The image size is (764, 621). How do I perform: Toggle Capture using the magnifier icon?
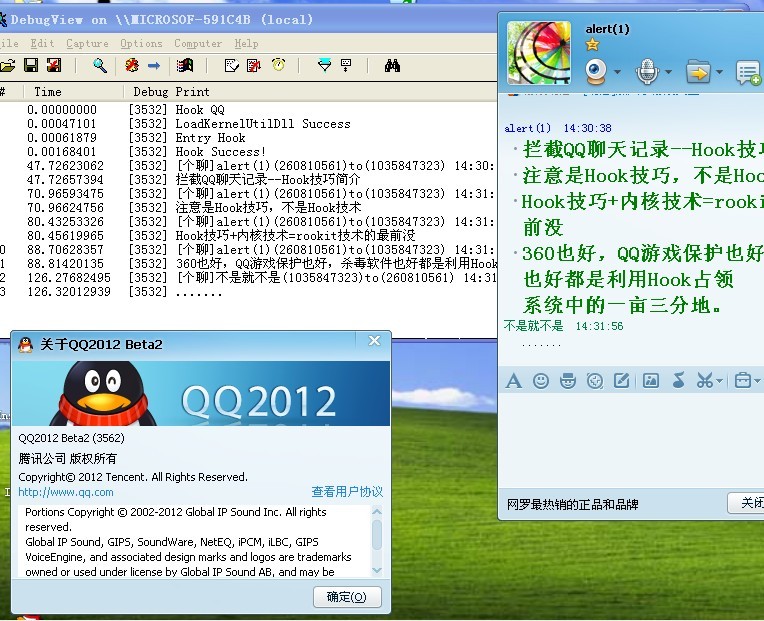100,65
